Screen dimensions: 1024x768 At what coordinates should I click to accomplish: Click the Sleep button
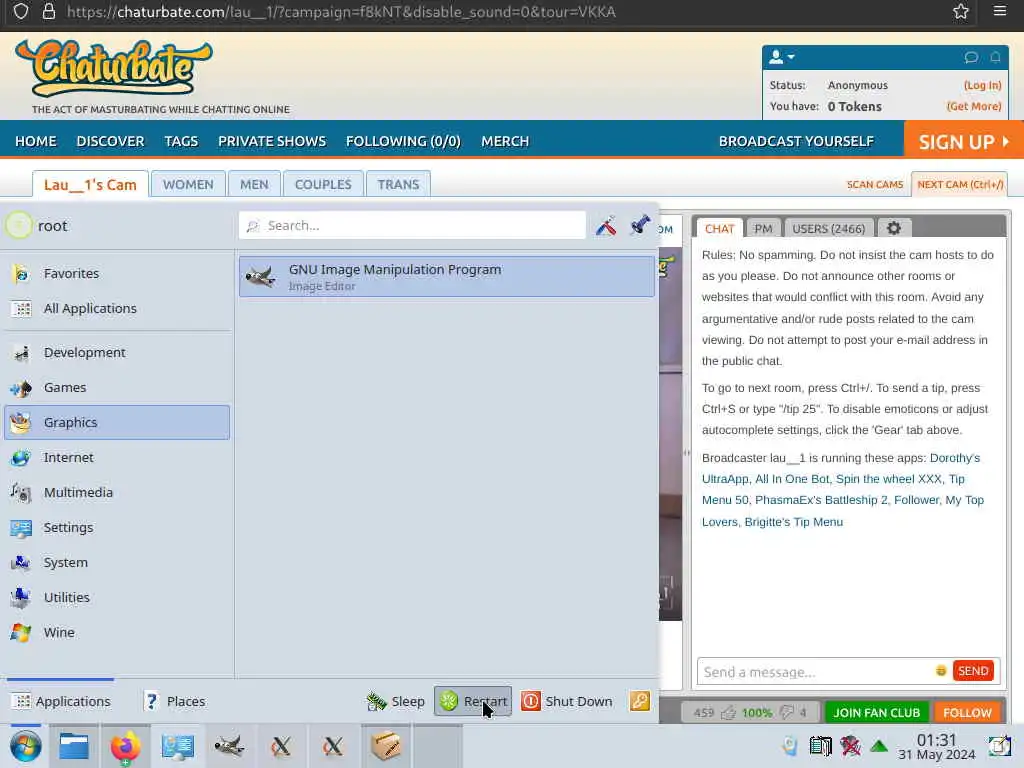pos(396,701)
